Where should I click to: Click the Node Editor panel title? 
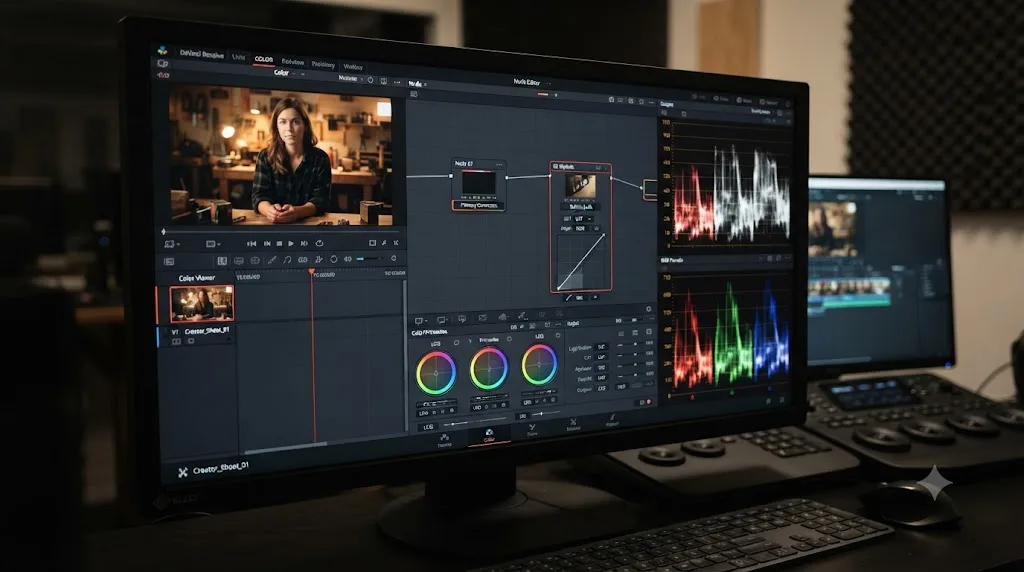[x=526, y=82]
